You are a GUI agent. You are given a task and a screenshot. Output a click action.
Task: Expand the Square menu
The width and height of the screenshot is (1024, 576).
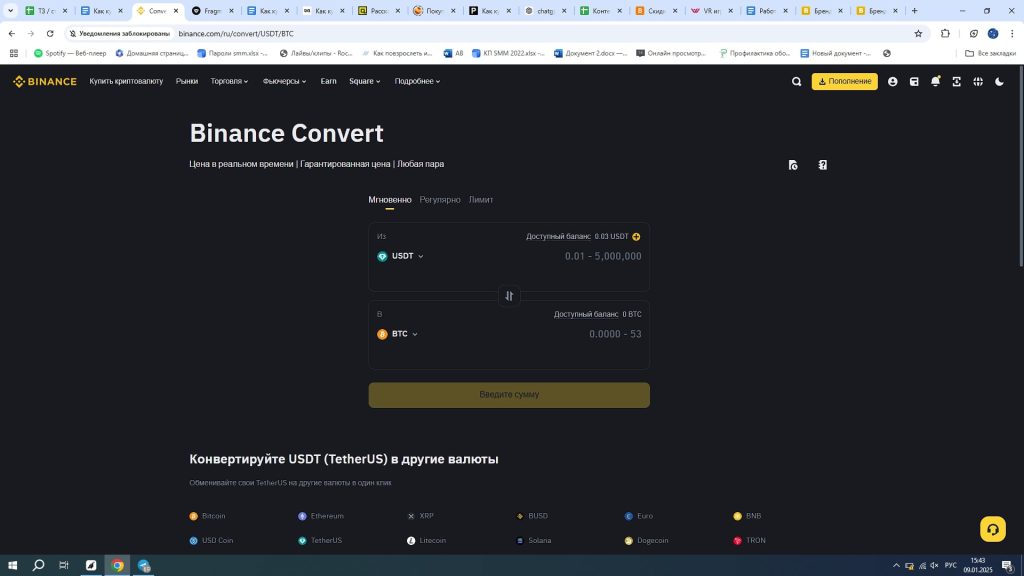364,82
